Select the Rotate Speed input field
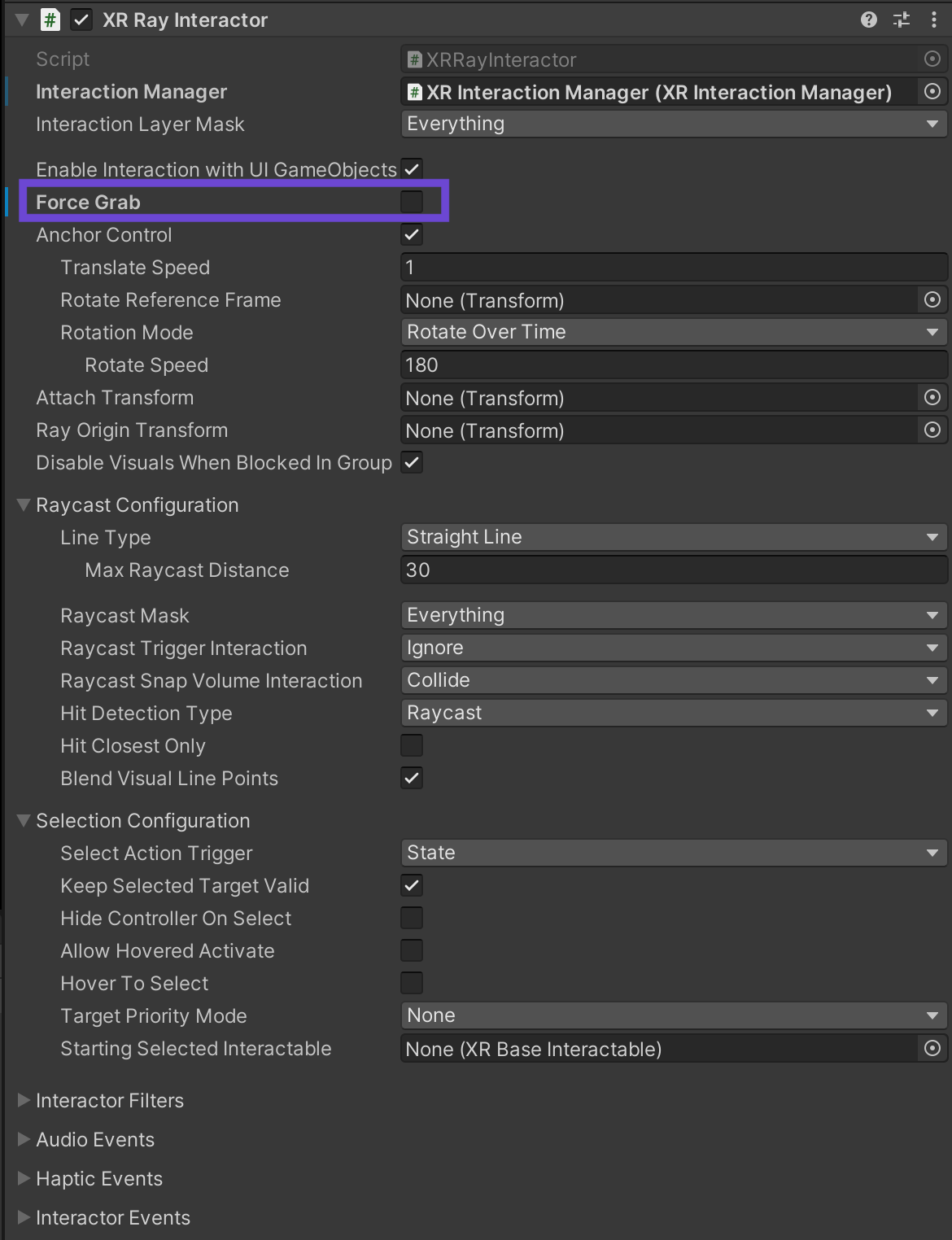 point(673,365)
